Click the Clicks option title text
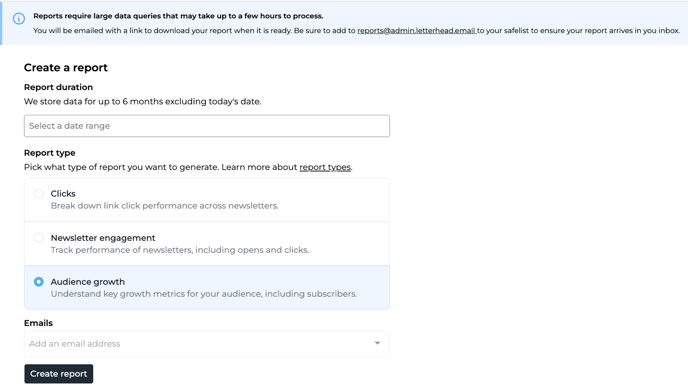Image resolution: width=688 pixels, height=386 pixels. tap(63, 193)
